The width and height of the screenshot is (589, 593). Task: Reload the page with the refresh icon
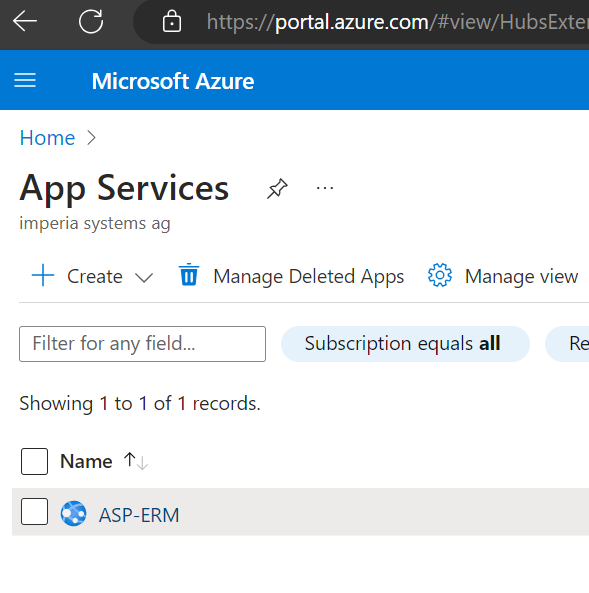91,21
